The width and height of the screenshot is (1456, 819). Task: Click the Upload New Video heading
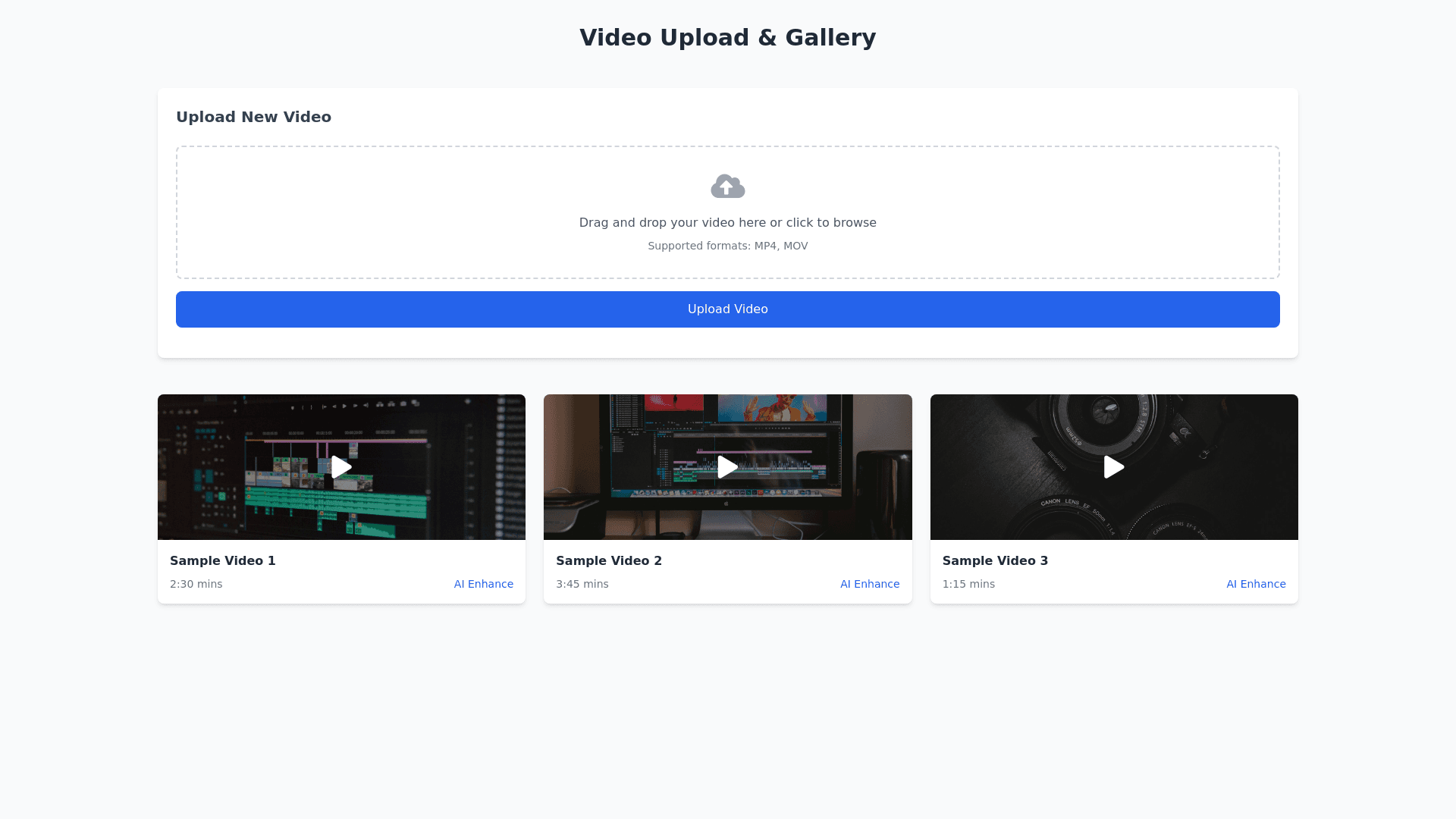click(253, 117)
